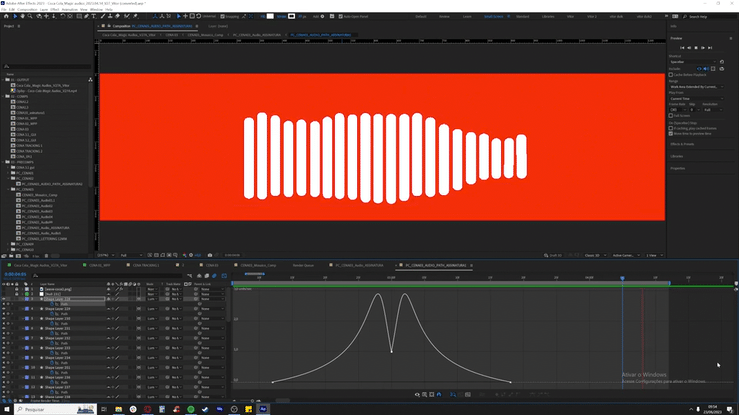The width and height of the screenshot is (739, 415).
Task: Select the Selection tool arrow
Action: pos(15,16)
